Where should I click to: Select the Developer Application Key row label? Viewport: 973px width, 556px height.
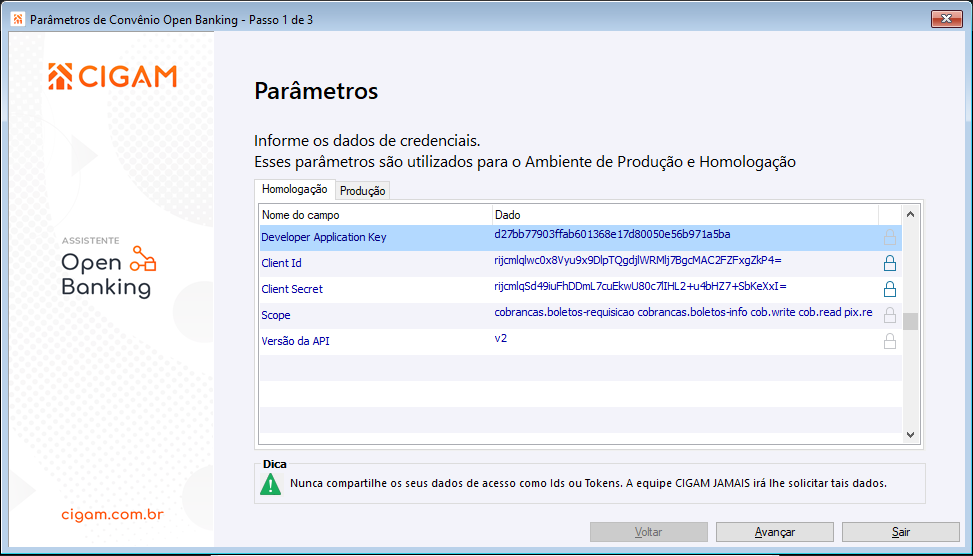click(323, 237)
